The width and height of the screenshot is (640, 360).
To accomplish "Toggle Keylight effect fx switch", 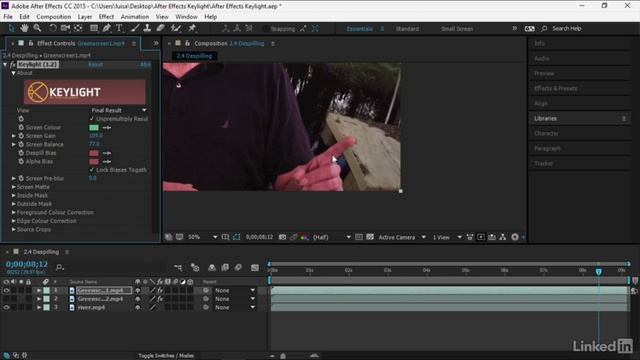I will [13, 64].
